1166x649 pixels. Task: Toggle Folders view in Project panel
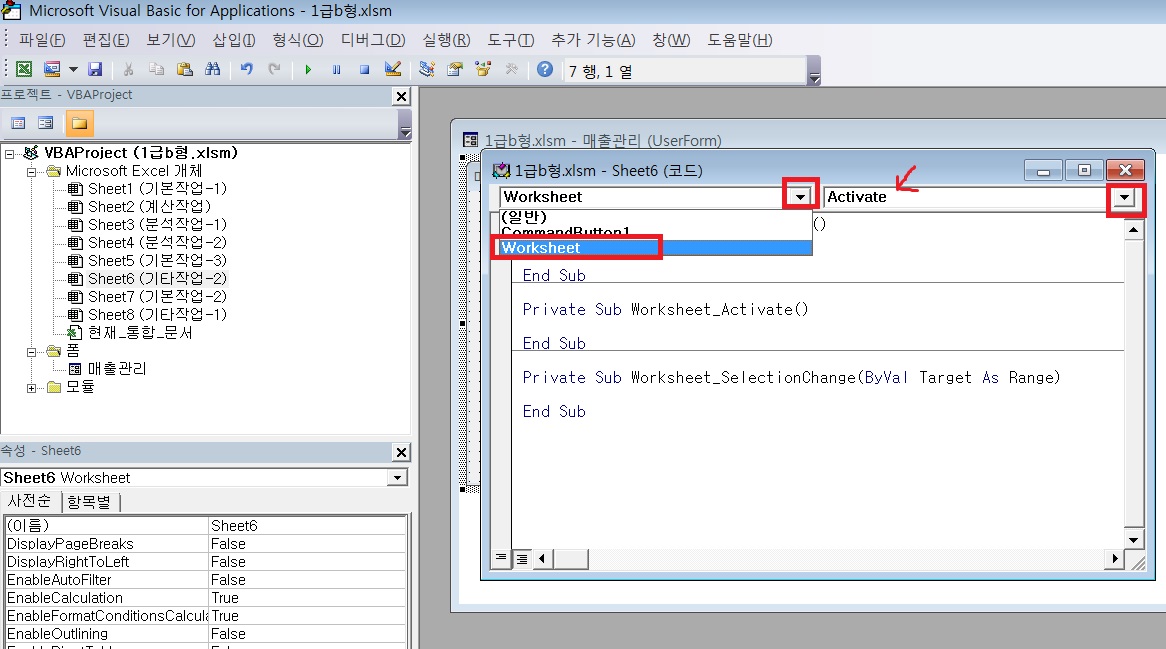click(x=78, y=123)
